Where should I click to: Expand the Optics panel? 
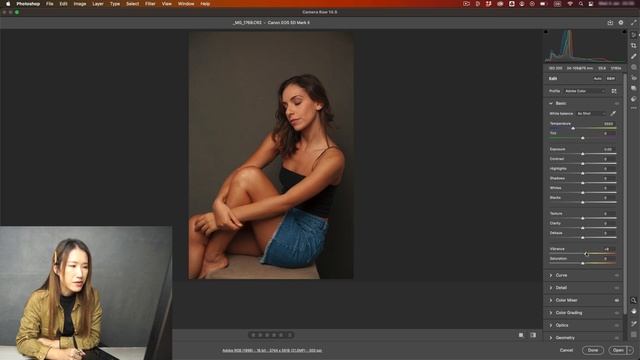551,326
